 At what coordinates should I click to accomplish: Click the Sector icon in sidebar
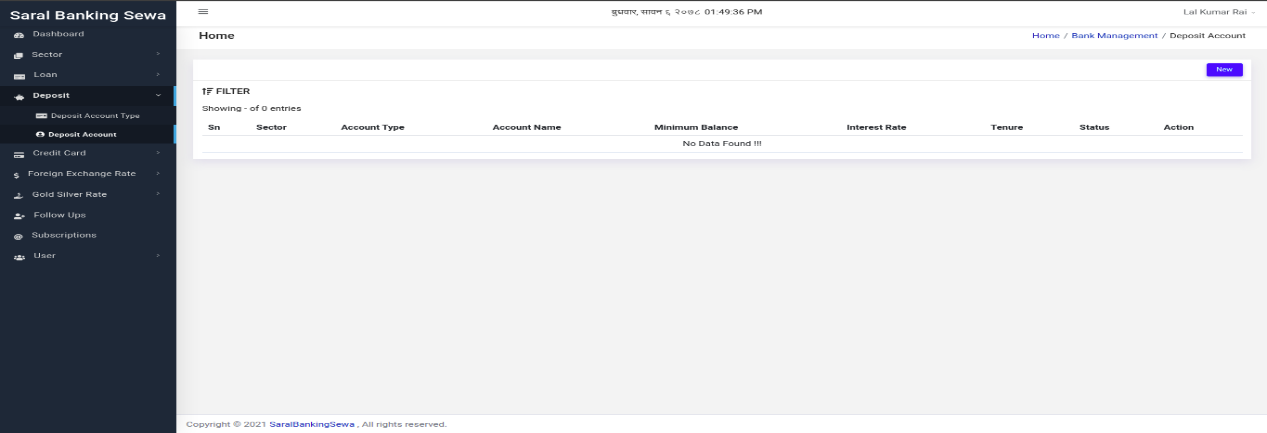pyautogui.click(x=18, y=55)
